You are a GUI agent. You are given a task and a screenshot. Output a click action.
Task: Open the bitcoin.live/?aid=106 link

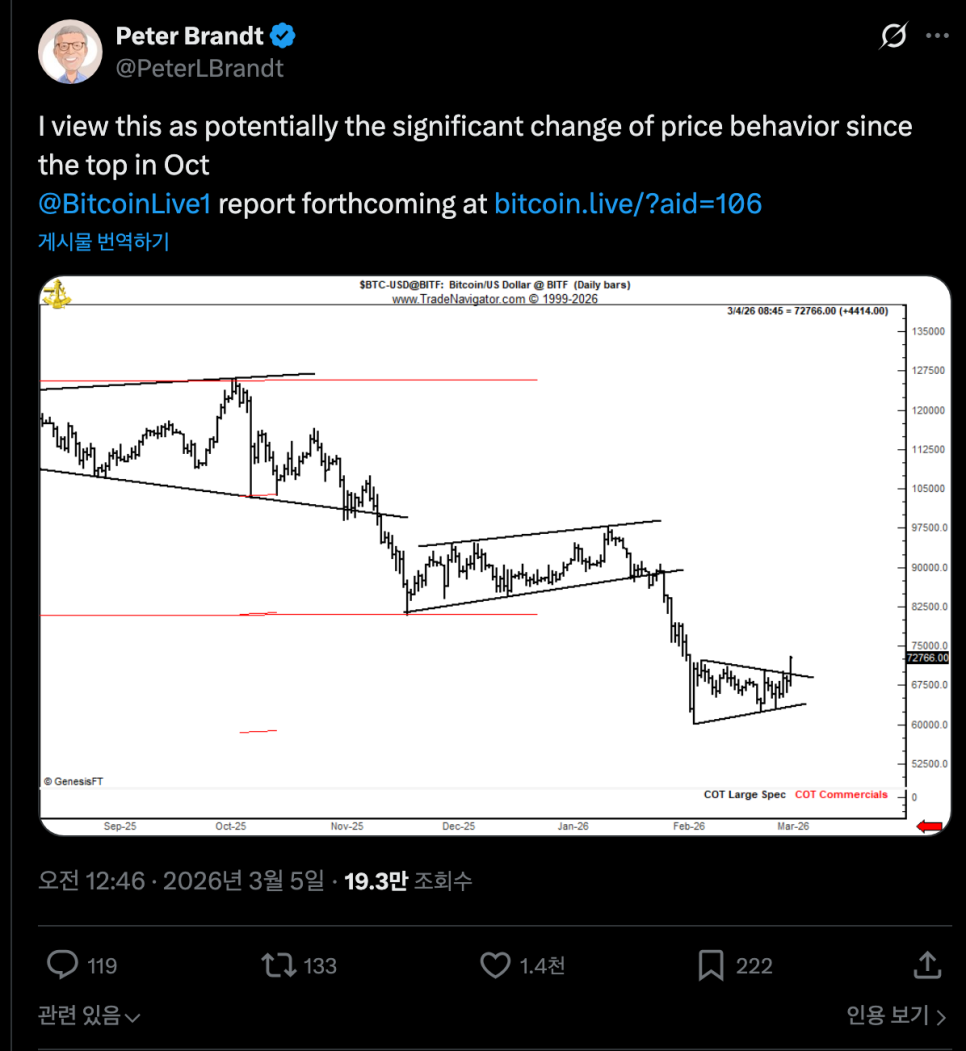coord(628,204)
